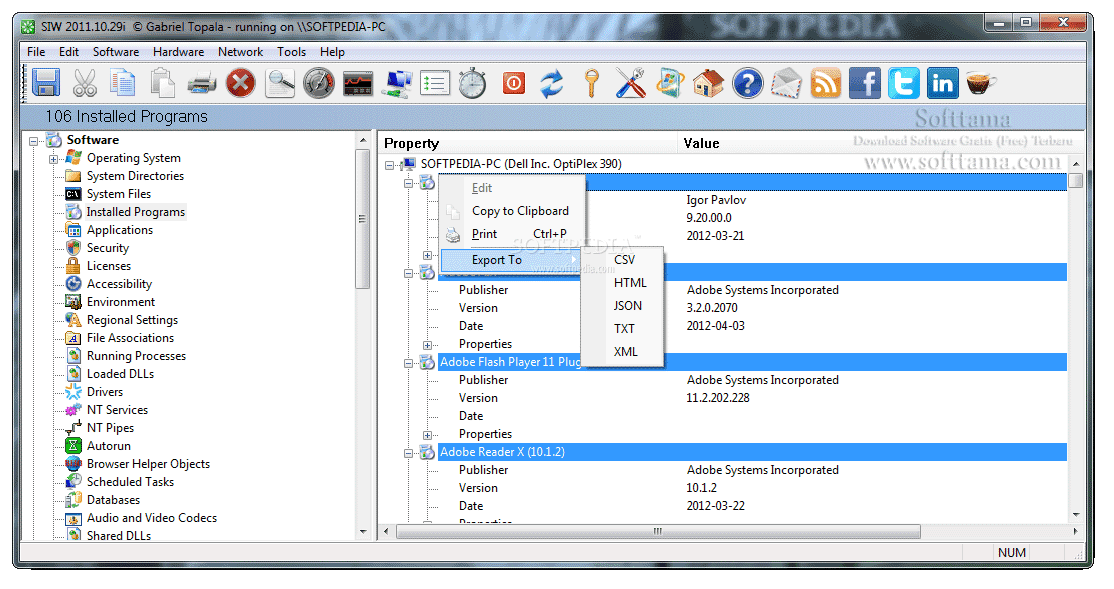
Task: Open the Hardware menu
Action: 178,51
